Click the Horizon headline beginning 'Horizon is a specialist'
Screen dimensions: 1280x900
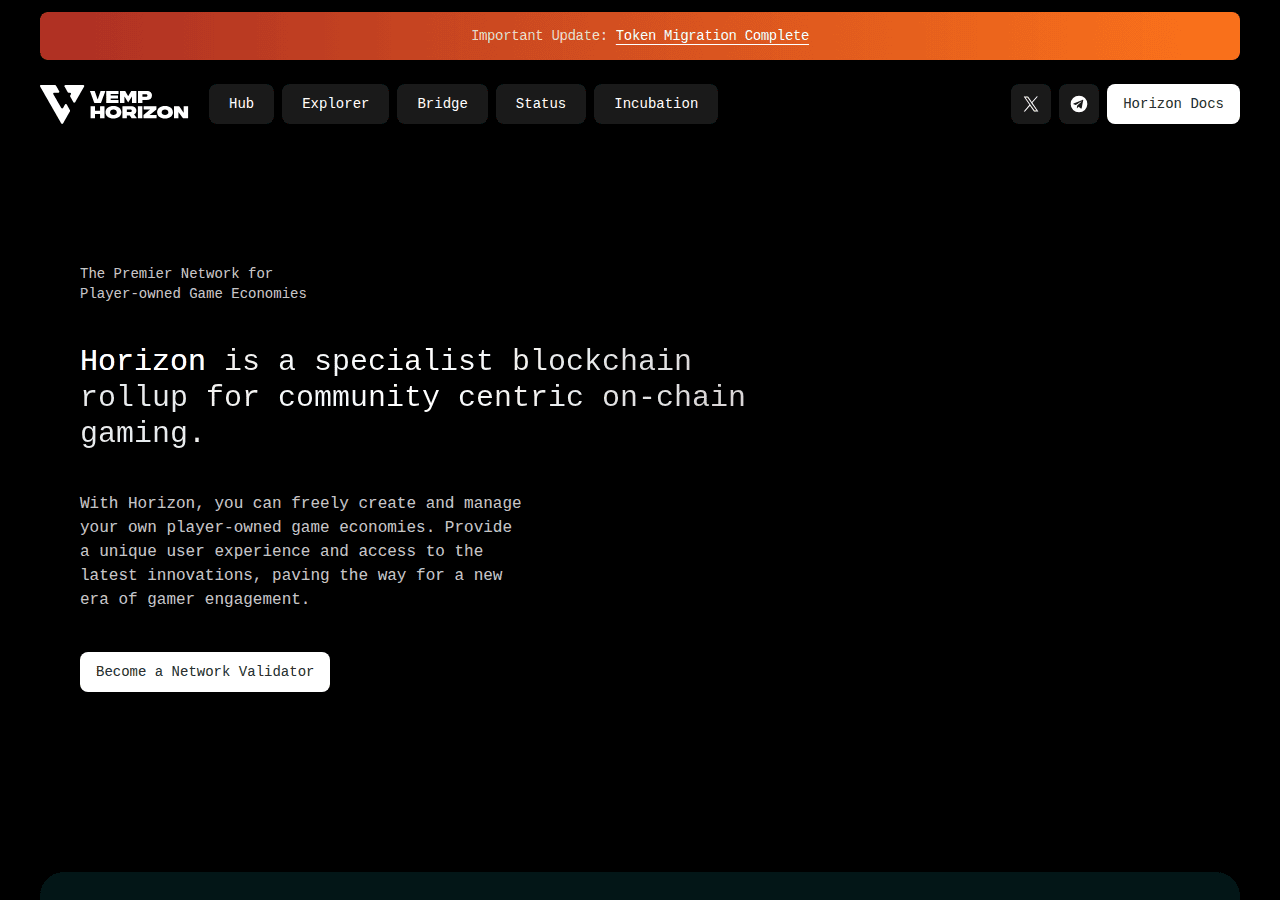tap(413, 397)
